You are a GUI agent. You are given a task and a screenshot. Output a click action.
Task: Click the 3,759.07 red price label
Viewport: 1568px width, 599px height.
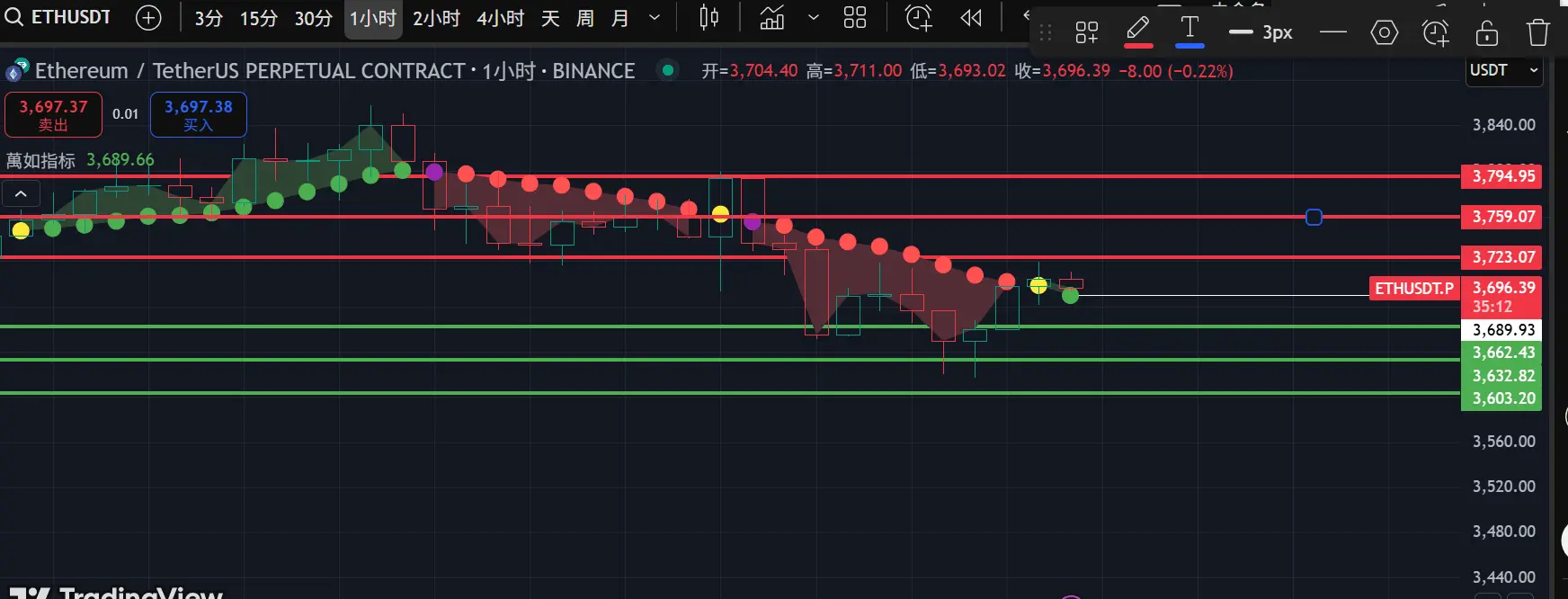pyautogui.click(x=1501, y=217)
